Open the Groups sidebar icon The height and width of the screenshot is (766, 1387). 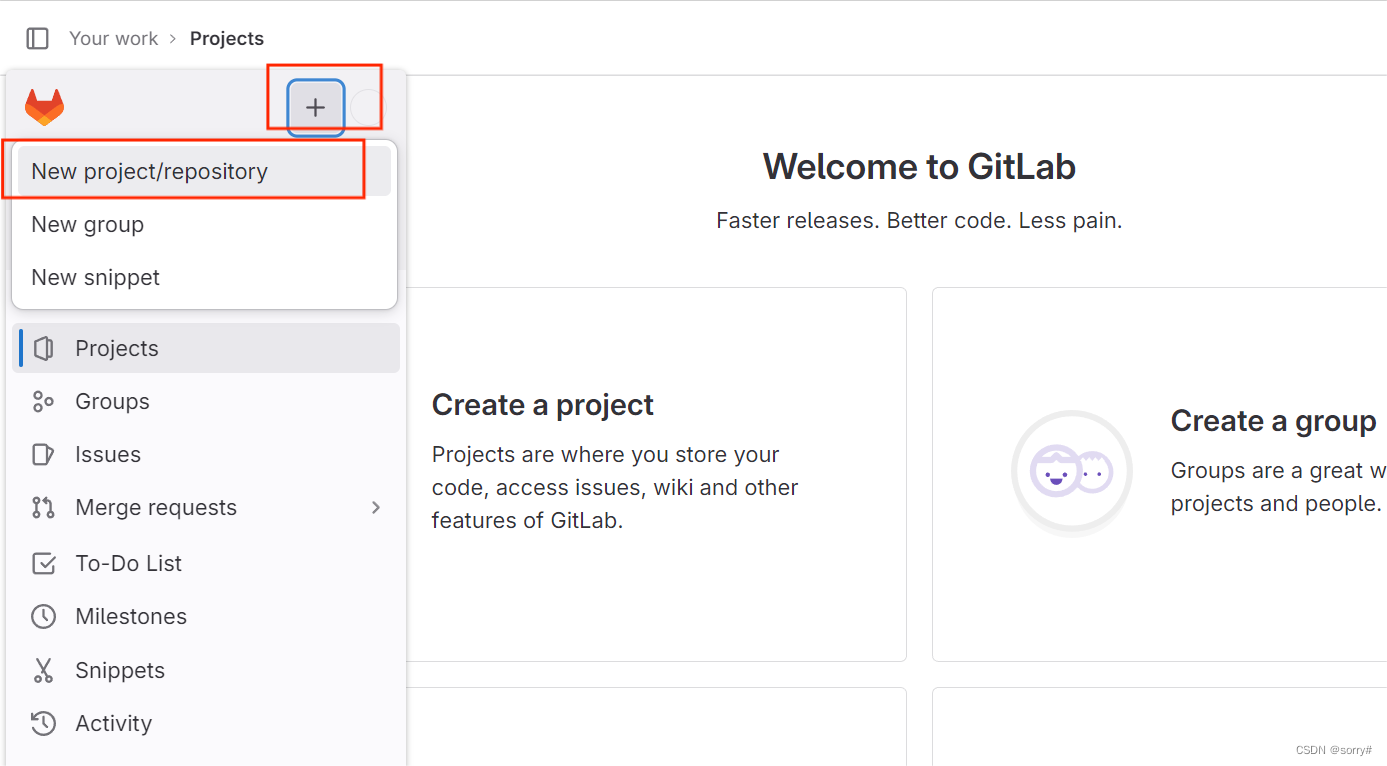43,401
